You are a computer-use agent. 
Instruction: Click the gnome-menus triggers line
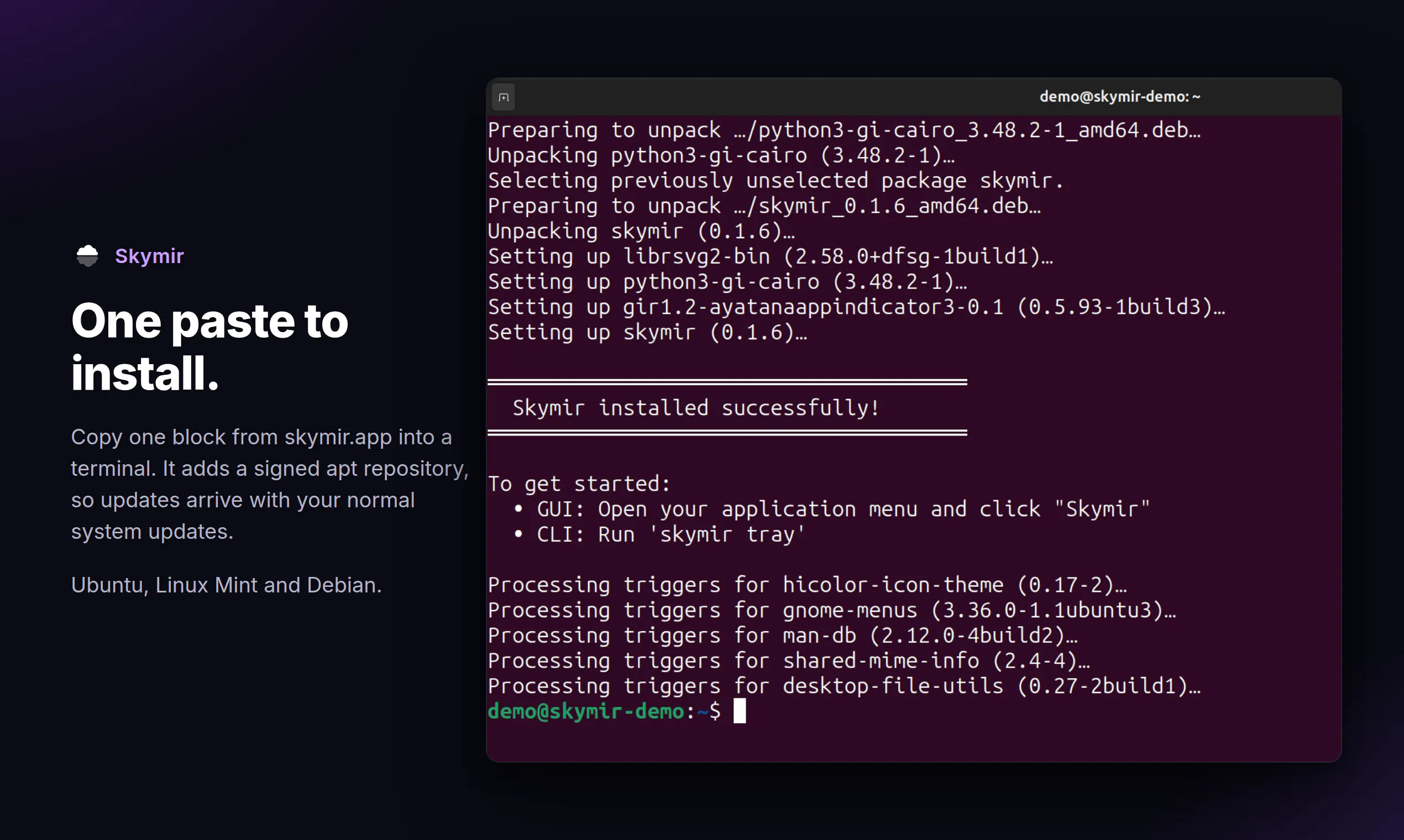pos(832,610)
